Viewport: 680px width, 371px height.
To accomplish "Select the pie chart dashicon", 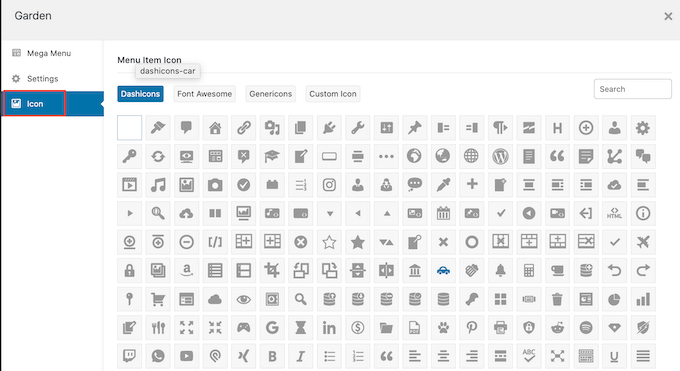I will [614, 299].
